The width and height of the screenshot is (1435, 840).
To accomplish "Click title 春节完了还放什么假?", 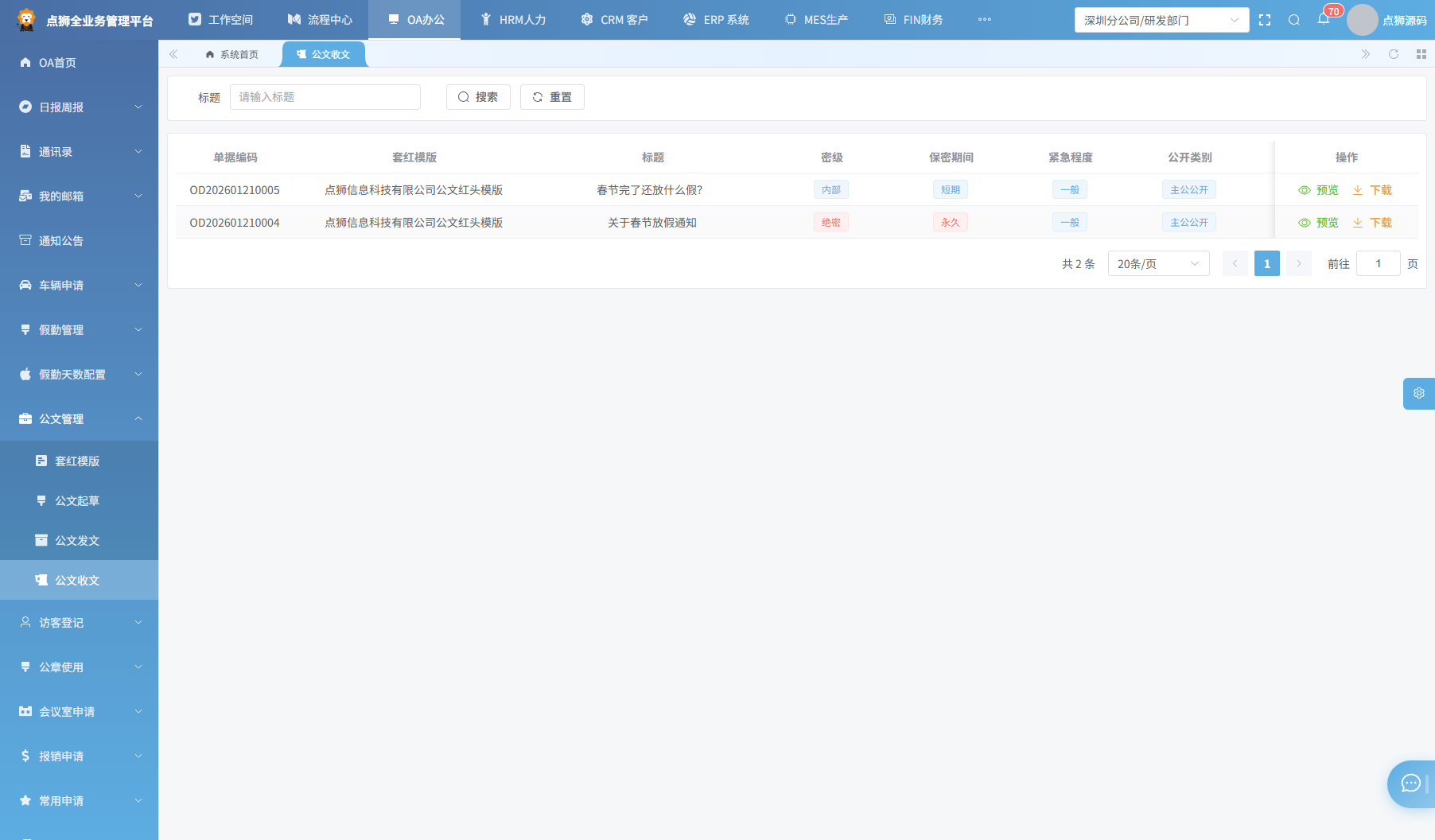I will [x=650, y=190].
